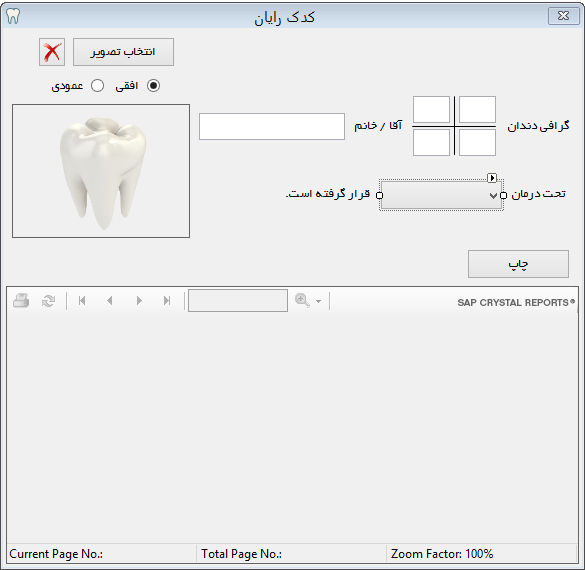Go to previous page of report
The width and height of the screenshot is (585, 570).
[110, 301]
